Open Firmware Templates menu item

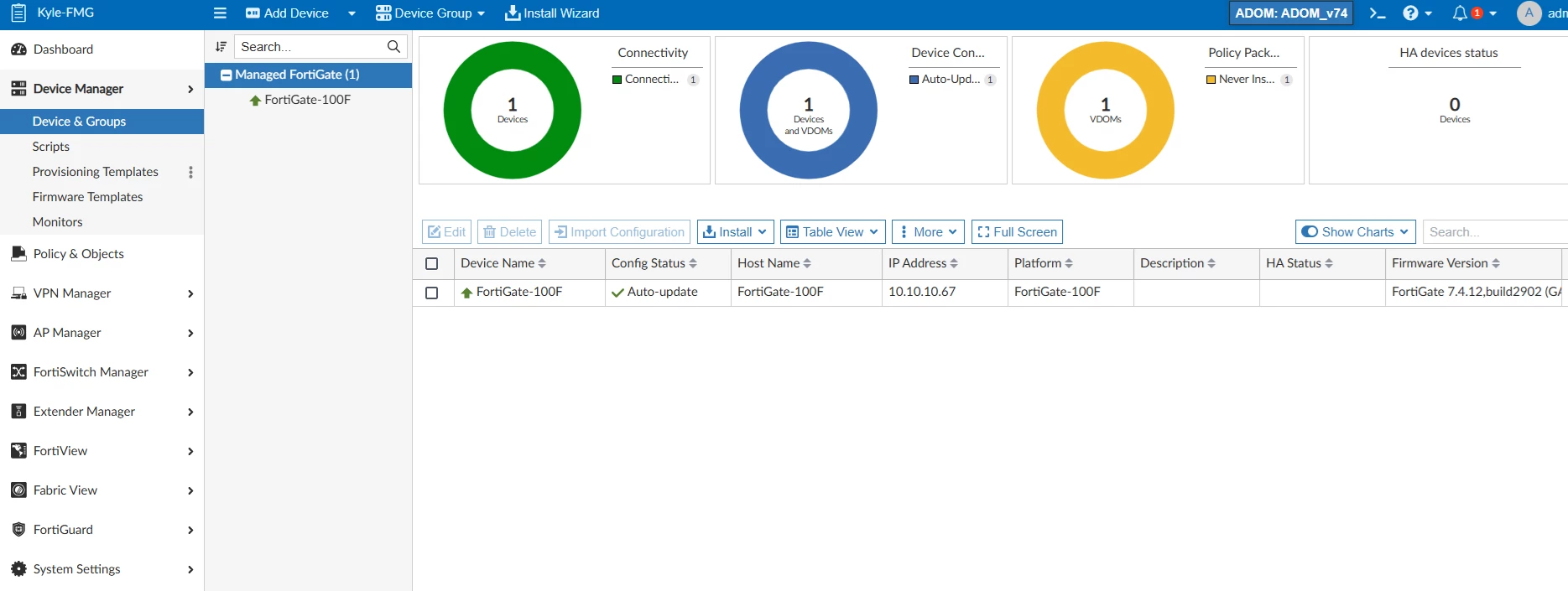pyautogui.click(x=102, y=197)
